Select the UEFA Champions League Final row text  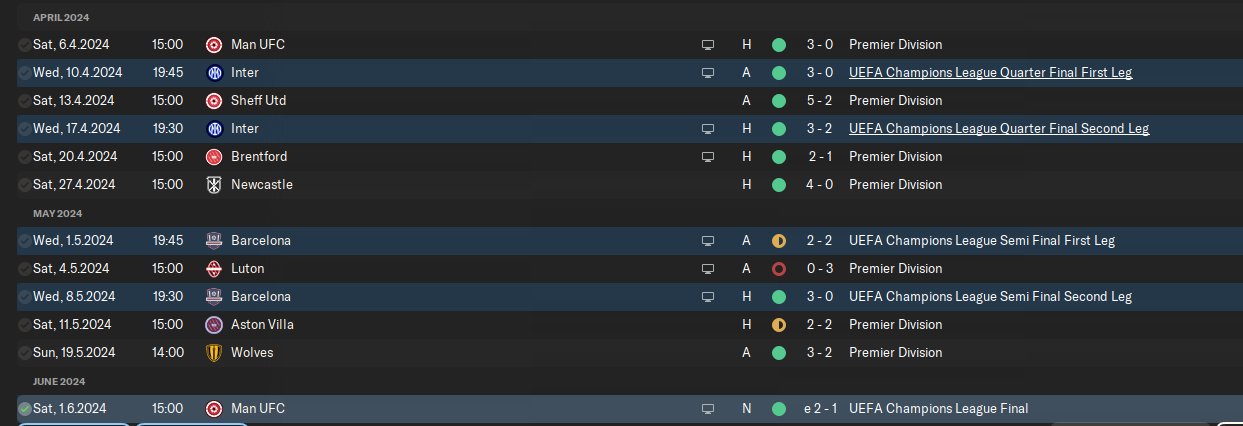(938, 409)
